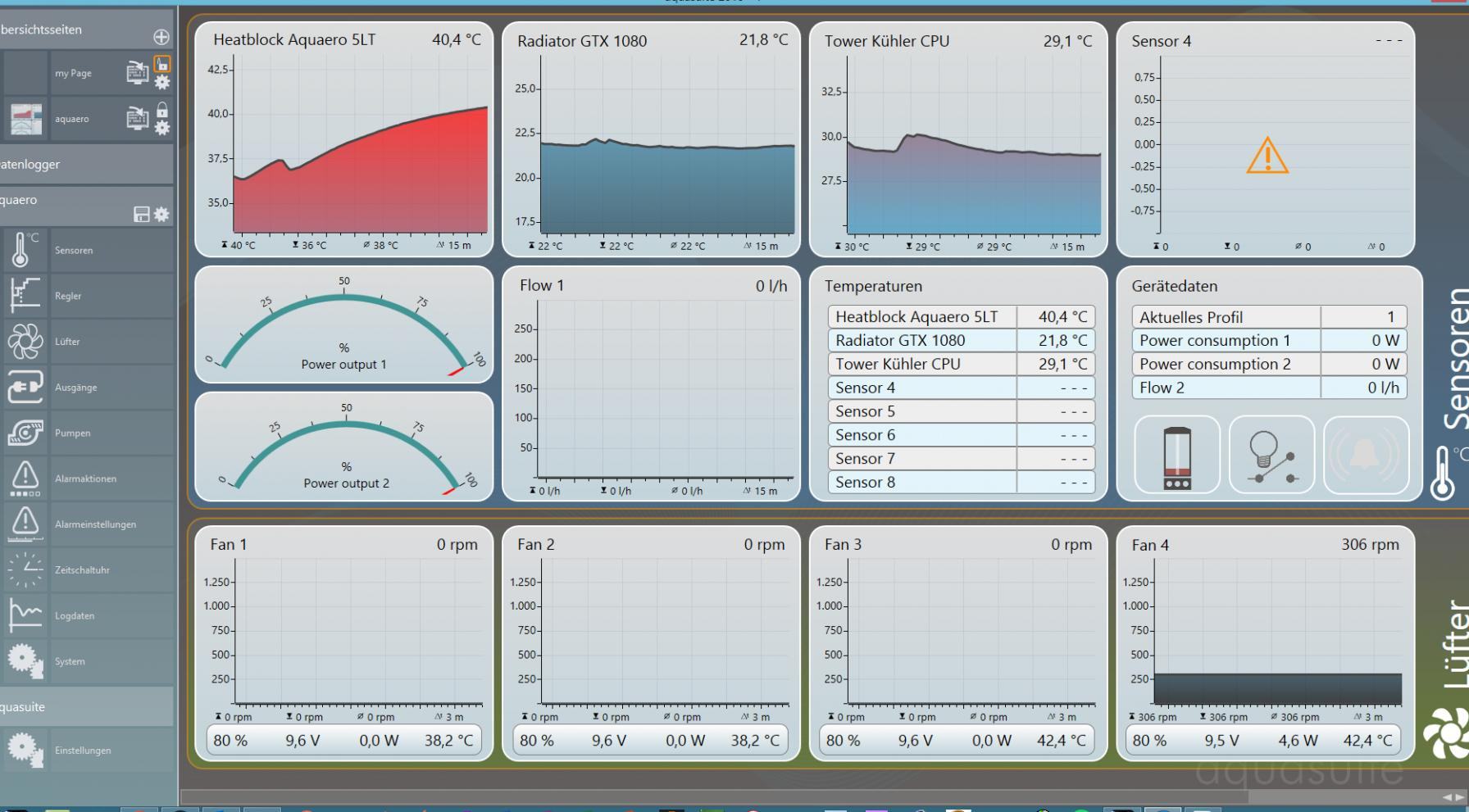Select the Sensor 8 row in Temperaturen

pos(962,483)
